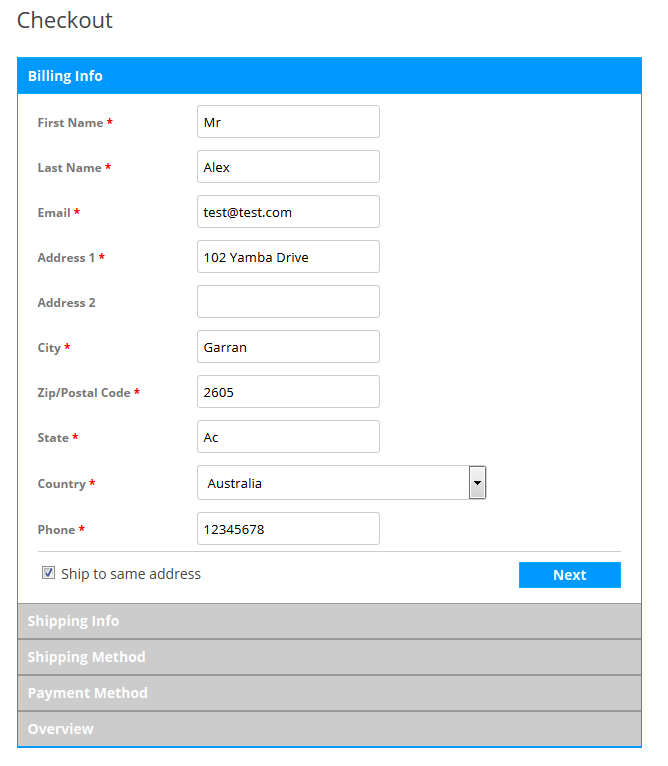668x766 pixels.
Task: Focus the First Name field containing Mr
Action: tap(288, 122)
